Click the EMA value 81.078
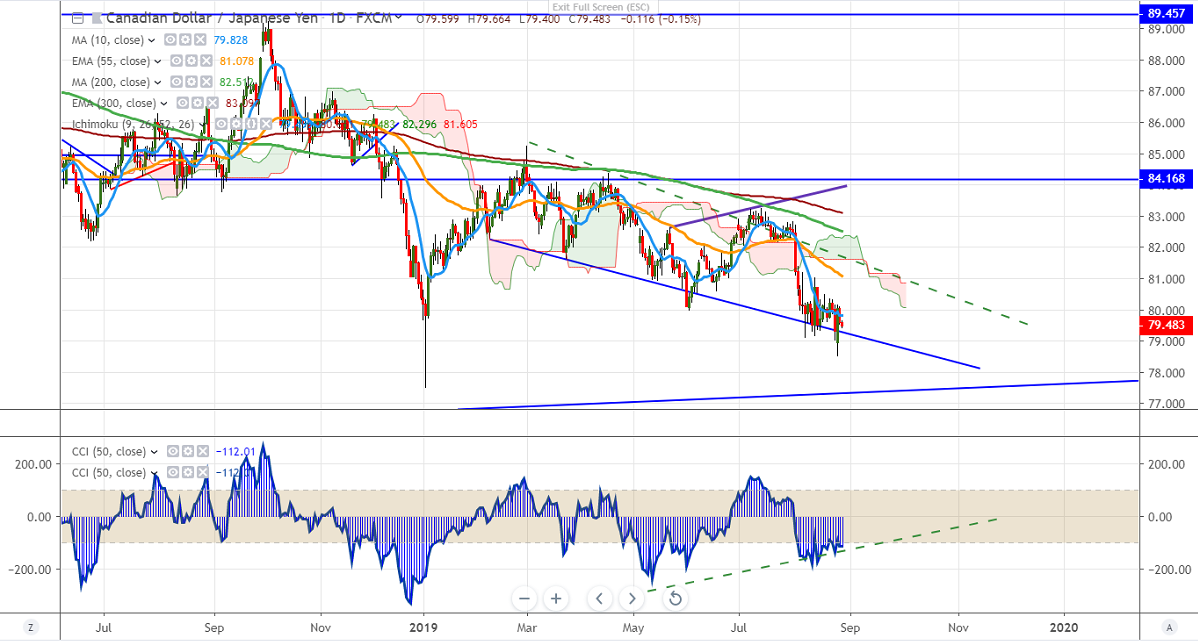The height and width of the screenshot is (642, 1198). click(237, 61)
